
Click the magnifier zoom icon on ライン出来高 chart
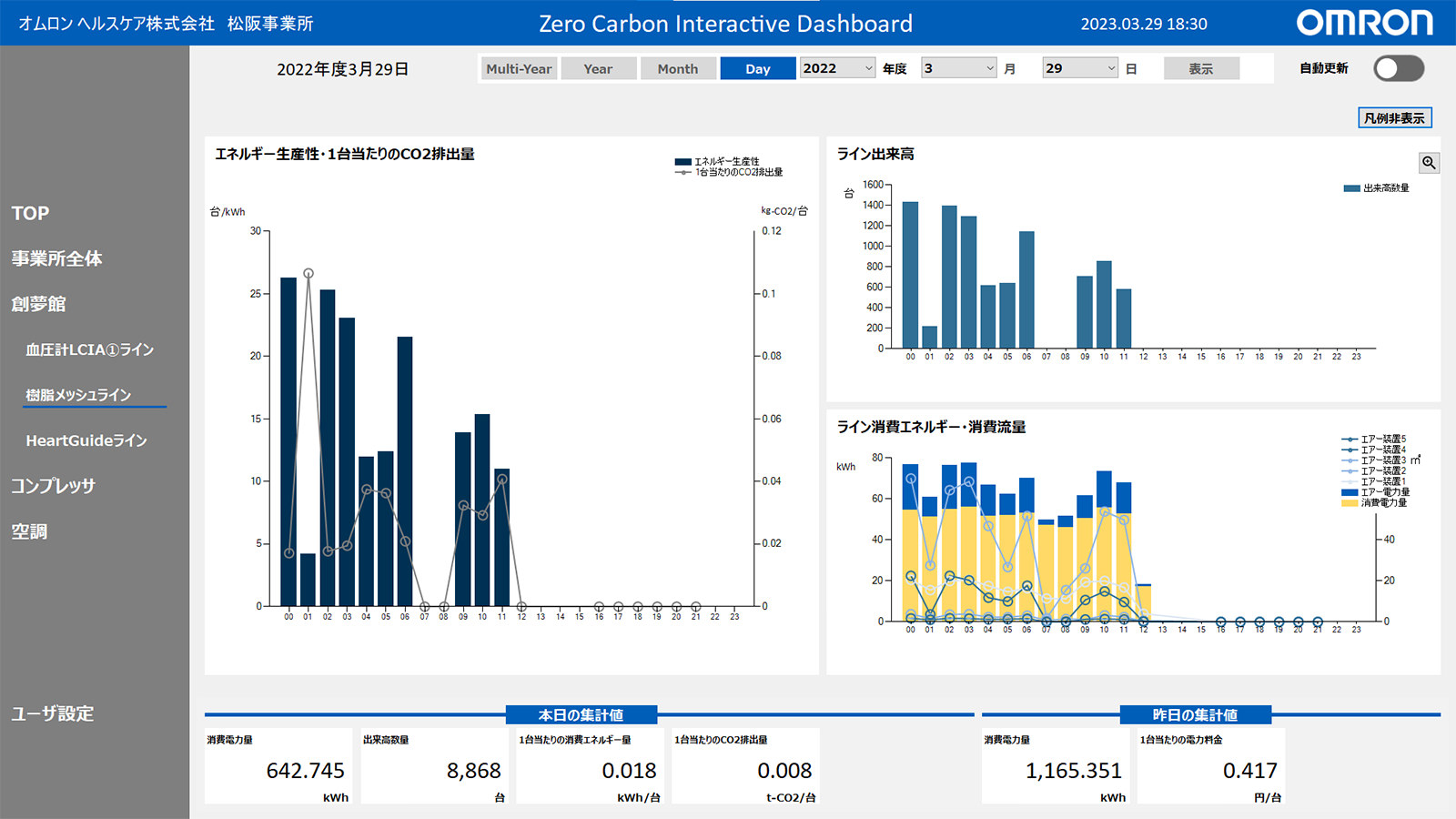point(1429,163)
